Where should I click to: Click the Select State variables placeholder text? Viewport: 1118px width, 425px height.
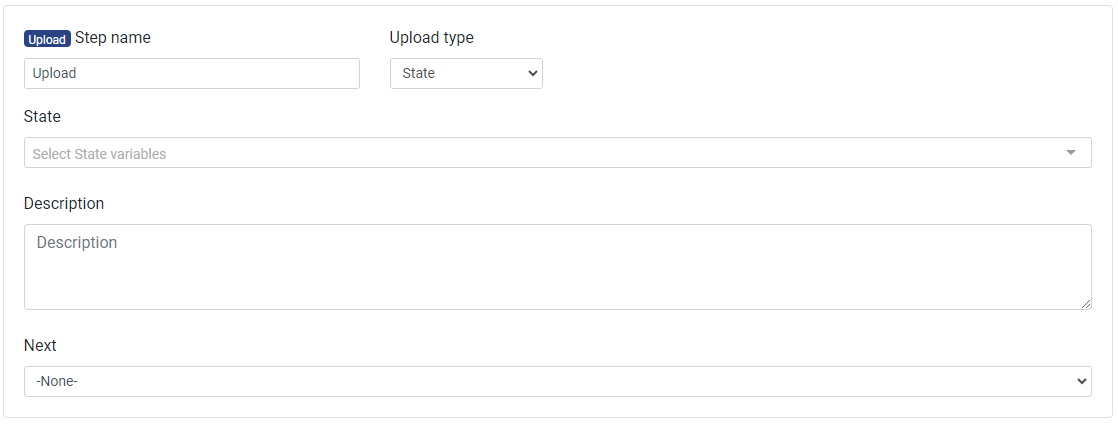99,154
